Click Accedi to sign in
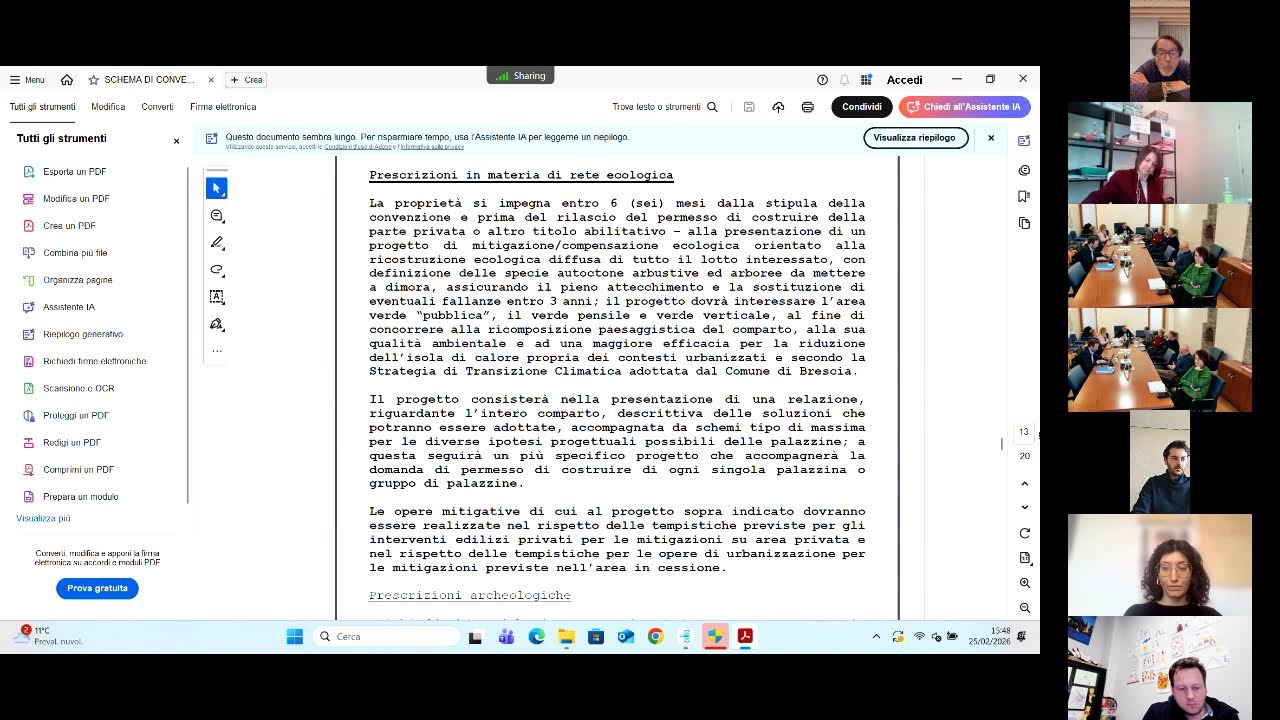 pyautogui.click(x=904, y=80)
